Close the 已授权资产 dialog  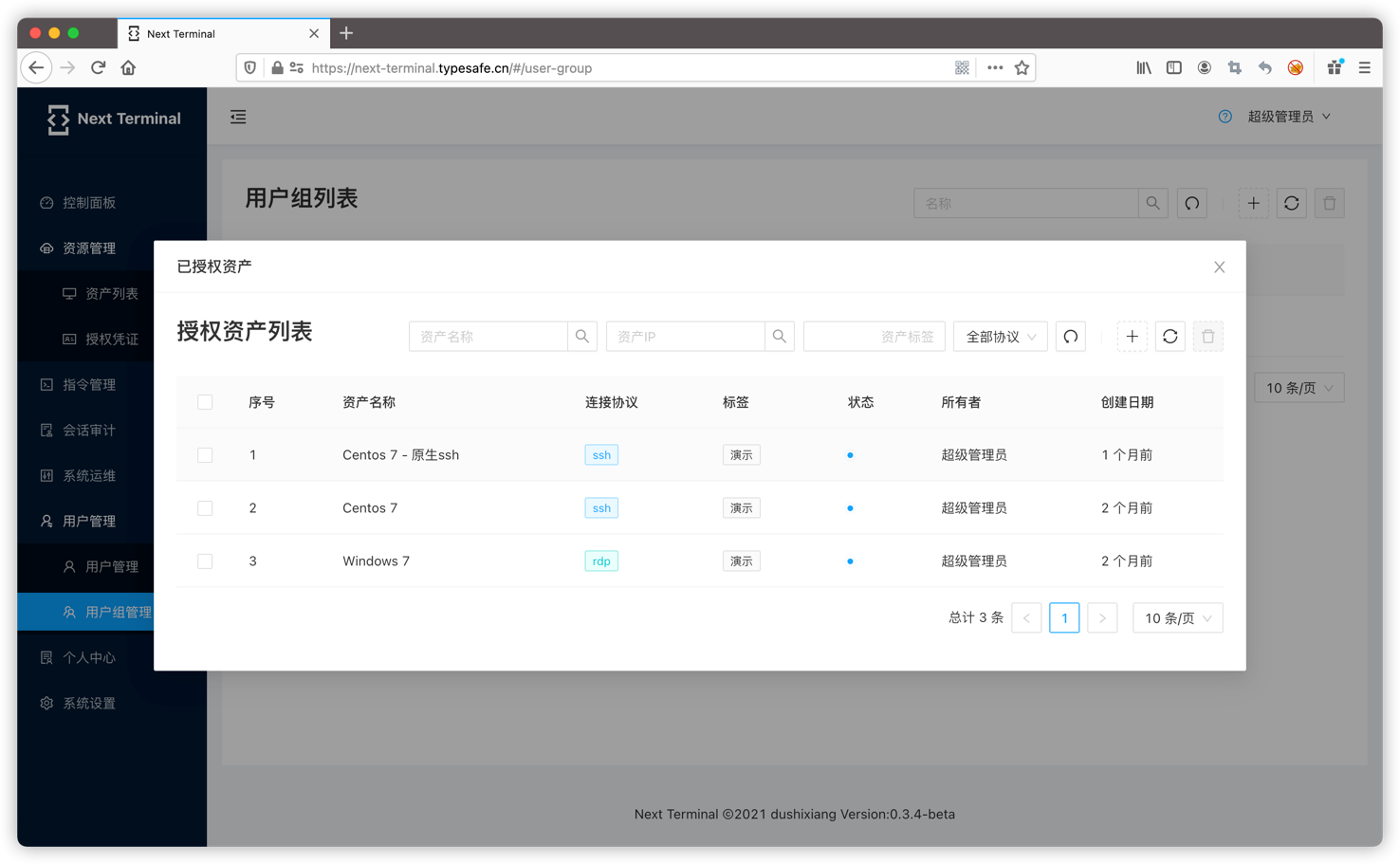pyautogui.click(x=1219, y=267)
